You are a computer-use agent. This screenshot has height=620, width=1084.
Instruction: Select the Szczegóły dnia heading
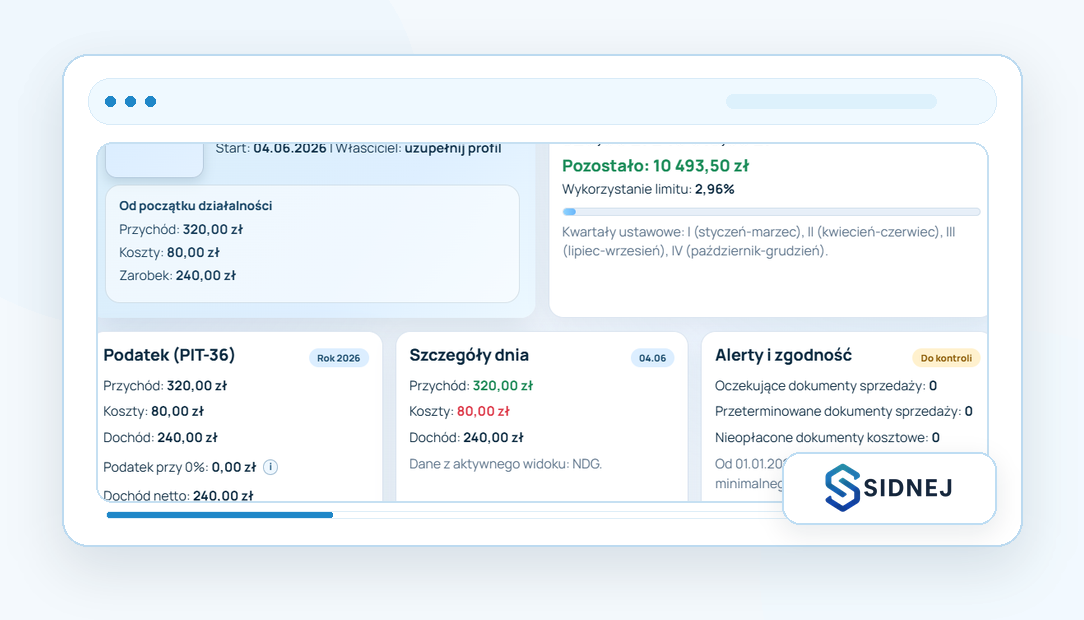[x=469, y=355]
